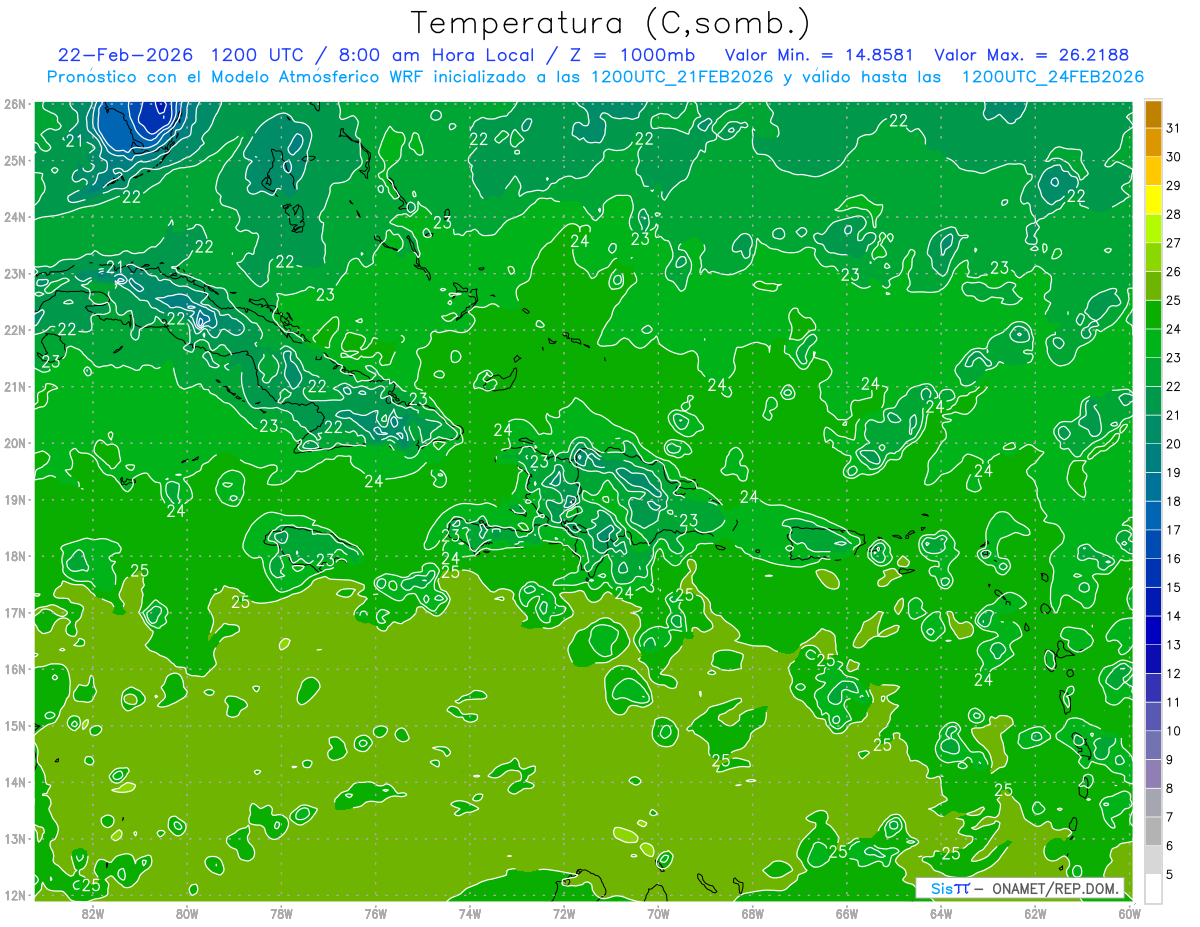
Task: Click the latitude label 18N
Action: point(14,556)
